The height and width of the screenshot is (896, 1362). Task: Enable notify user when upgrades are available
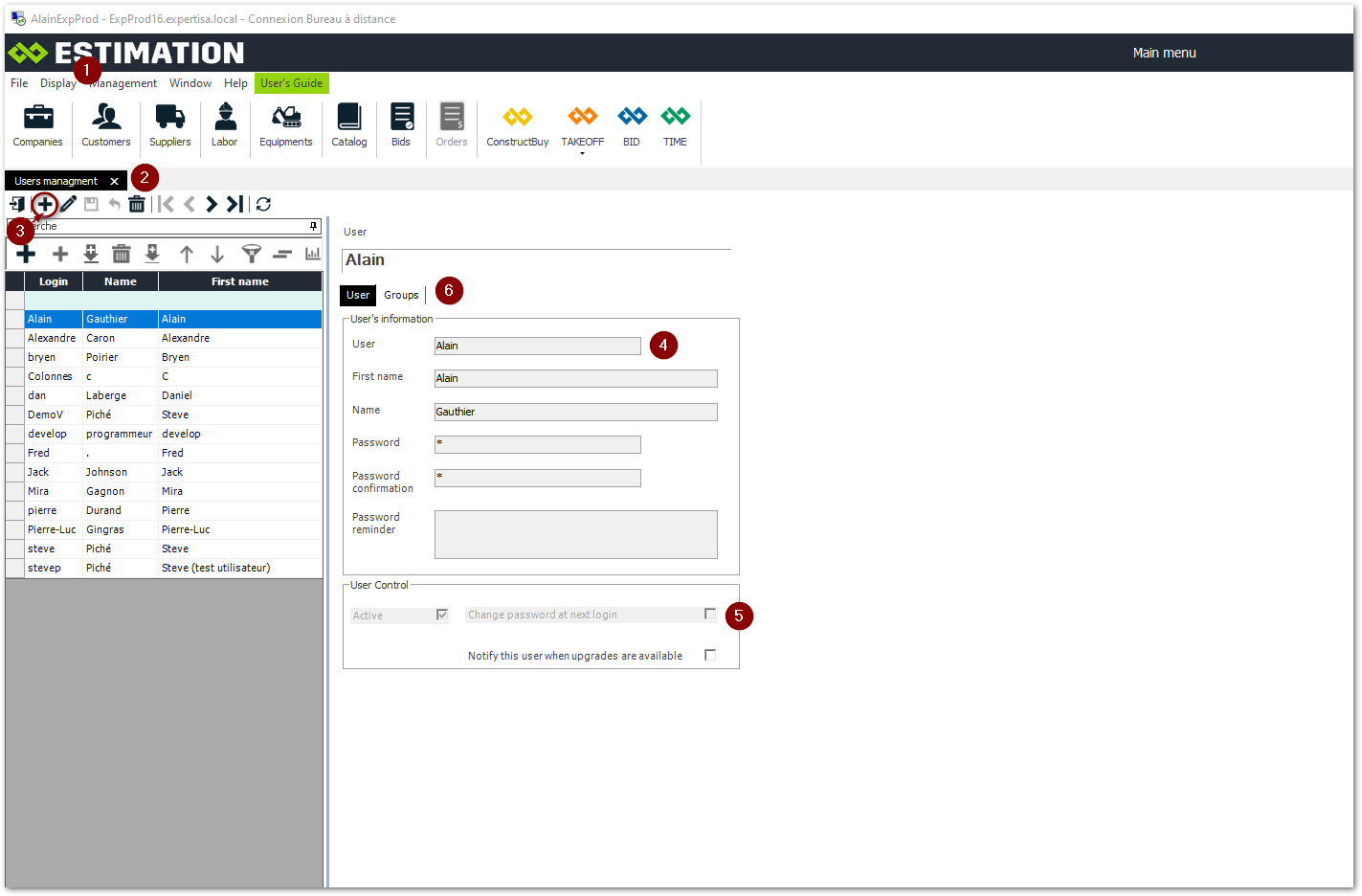(710, 655)
